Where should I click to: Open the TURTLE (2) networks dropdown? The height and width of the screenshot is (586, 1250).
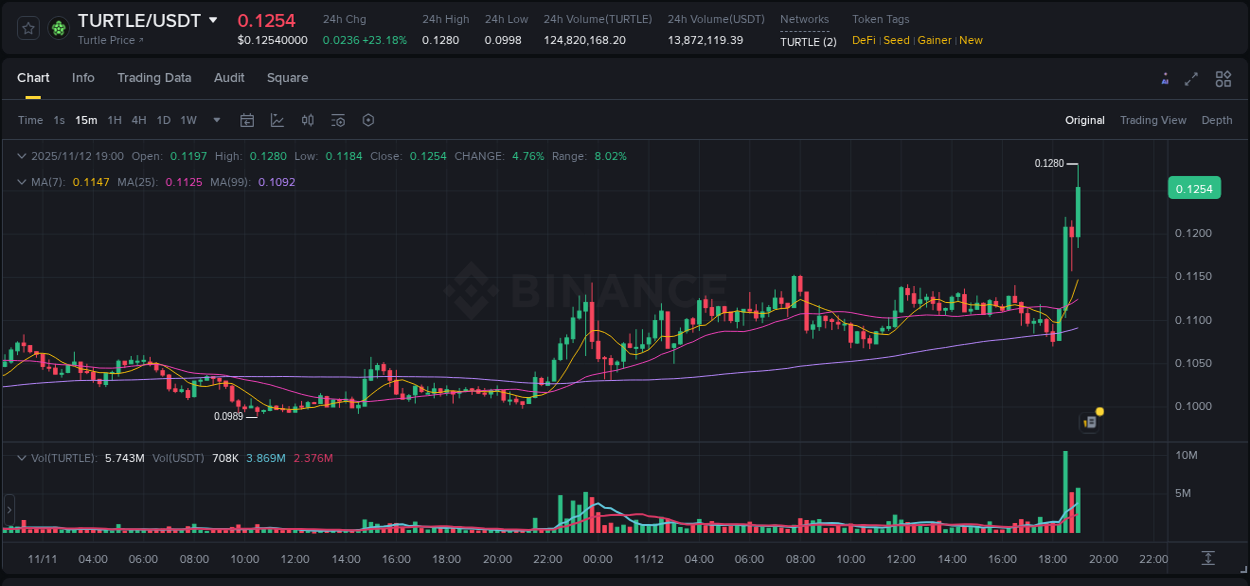[x=808, y=42]
